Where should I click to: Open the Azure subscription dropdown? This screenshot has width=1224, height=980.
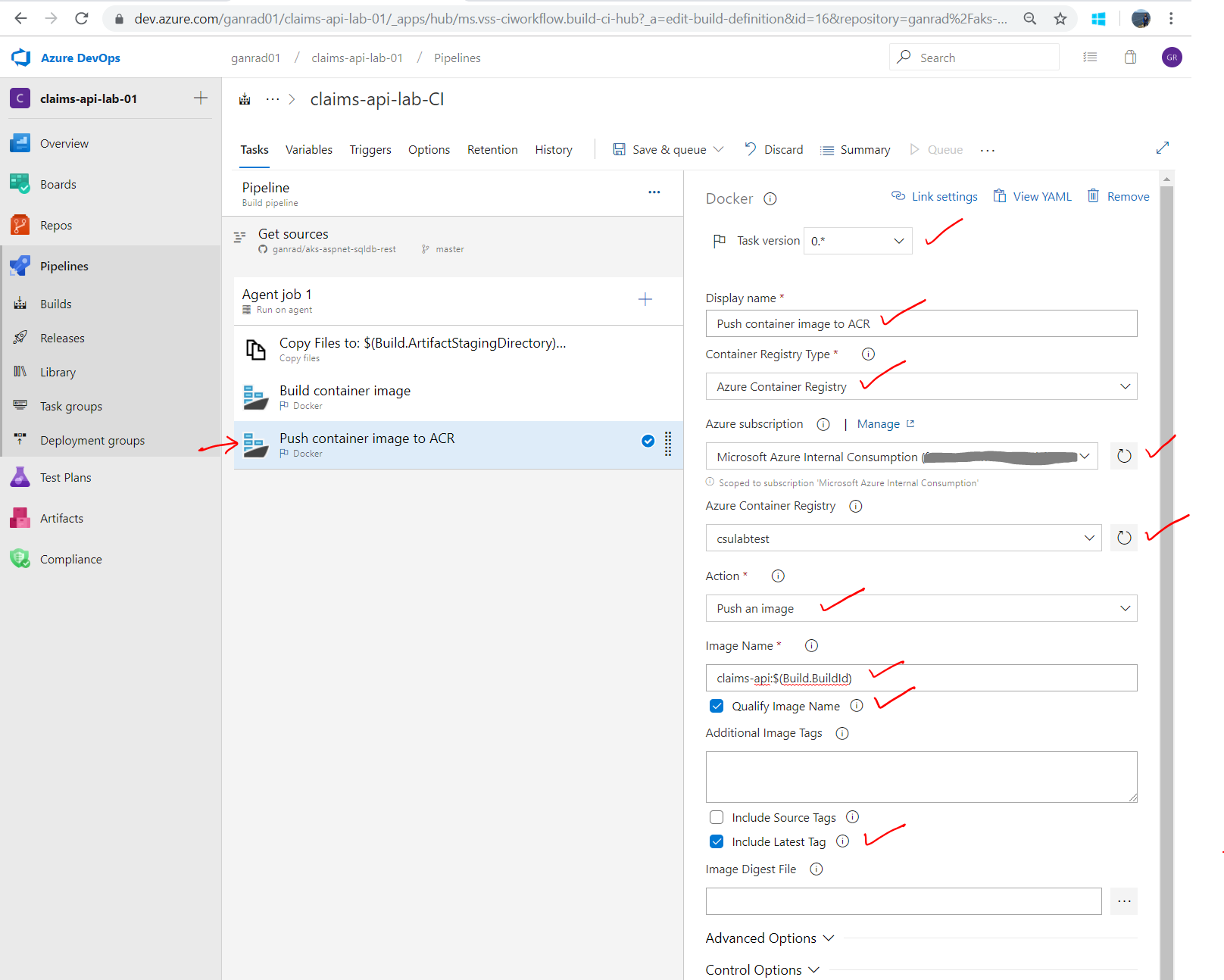click(901, 456)
